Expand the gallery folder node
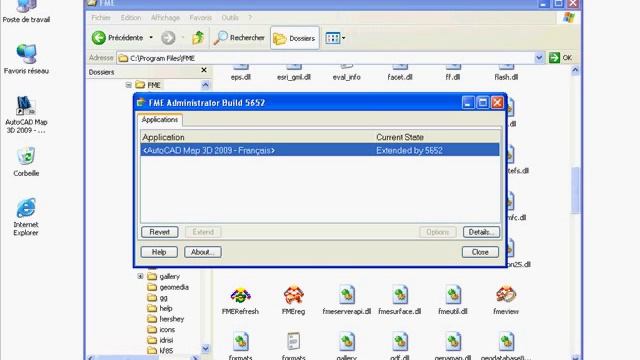640x360 pixels. coord(140,276)
